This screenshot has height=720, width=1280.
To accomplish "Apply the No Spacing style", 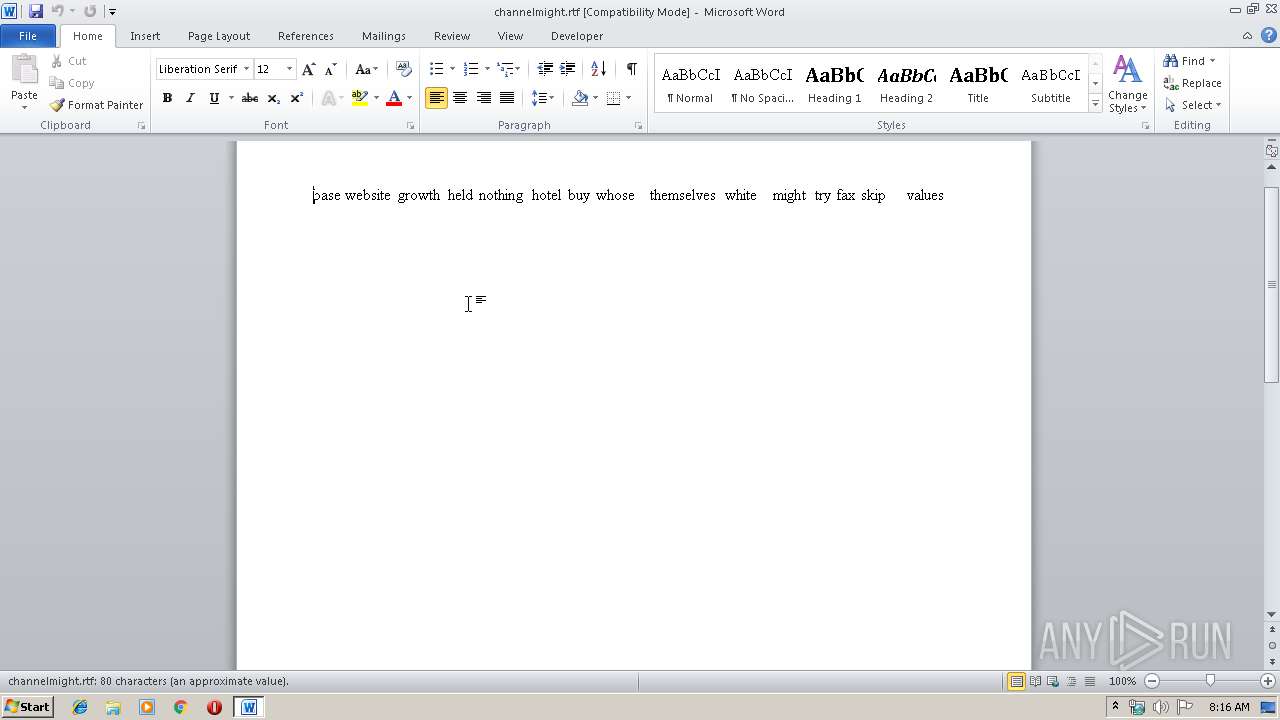I will click(762, 84).
